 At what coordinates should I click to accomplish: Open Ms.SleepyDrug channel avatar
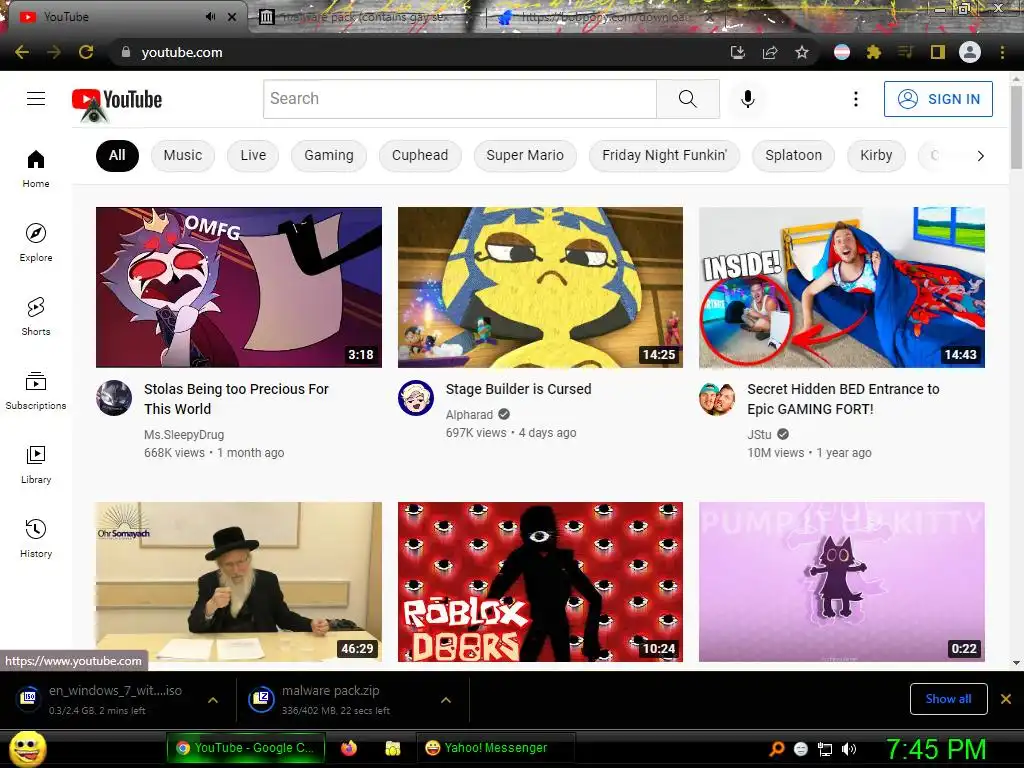(114, 398)
